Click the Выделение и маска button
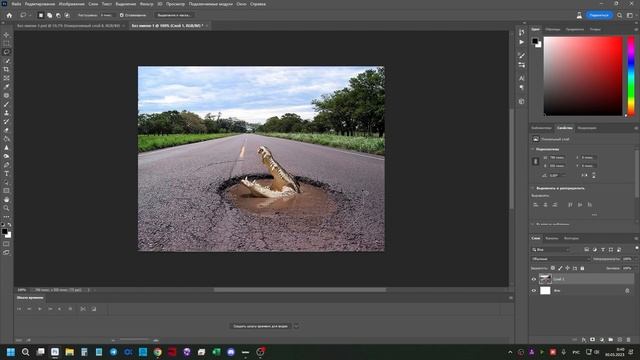 (x=174, y=15)
